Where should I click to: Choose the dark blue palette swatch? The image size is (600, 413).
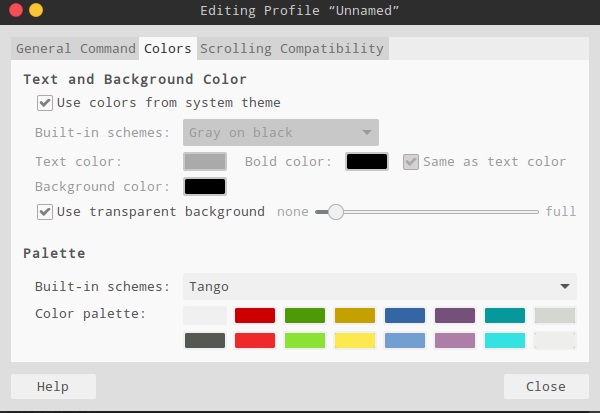pos(405,316)
